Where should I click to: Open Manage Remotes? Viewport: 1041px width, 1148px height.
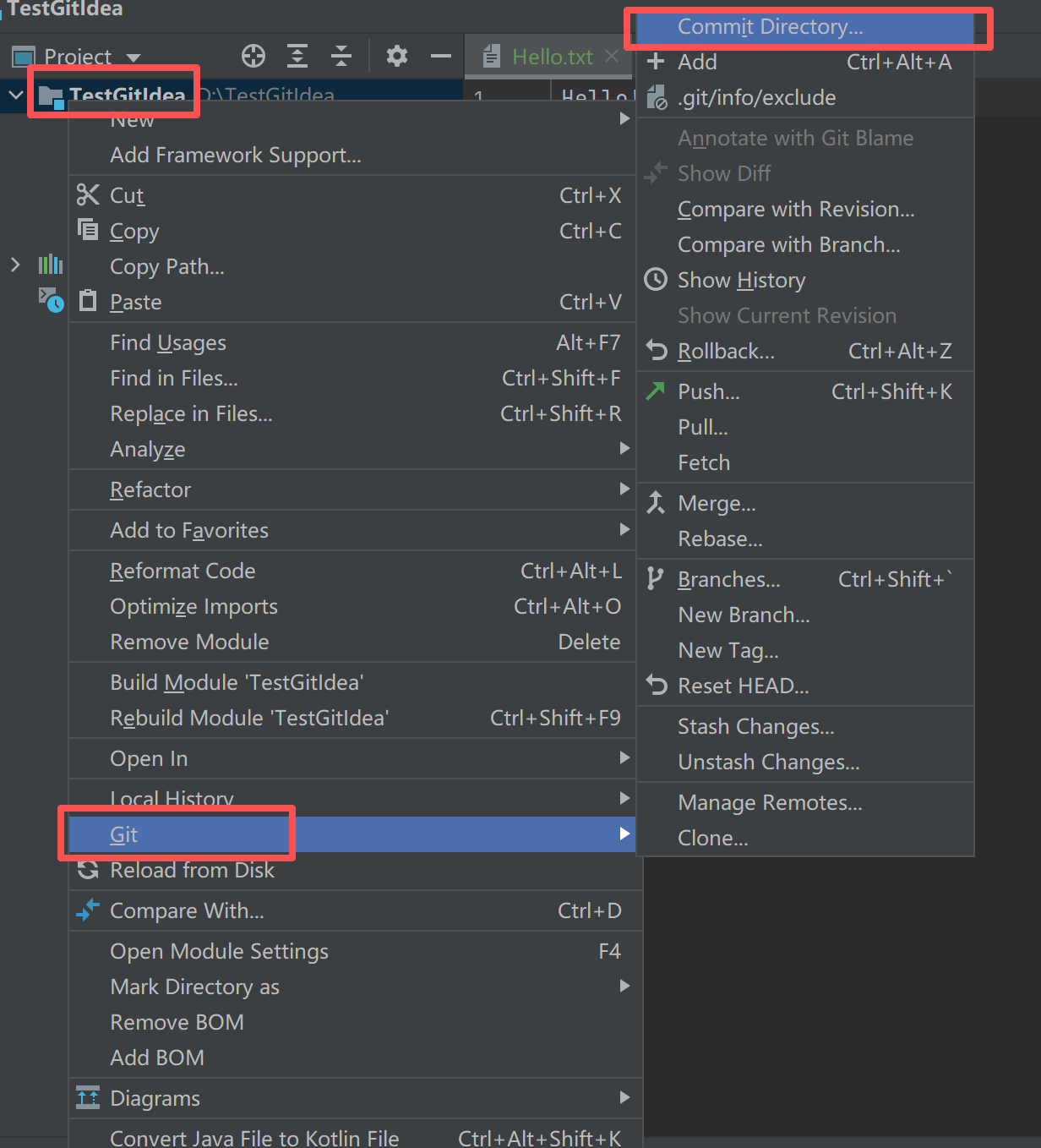[805, 802]
